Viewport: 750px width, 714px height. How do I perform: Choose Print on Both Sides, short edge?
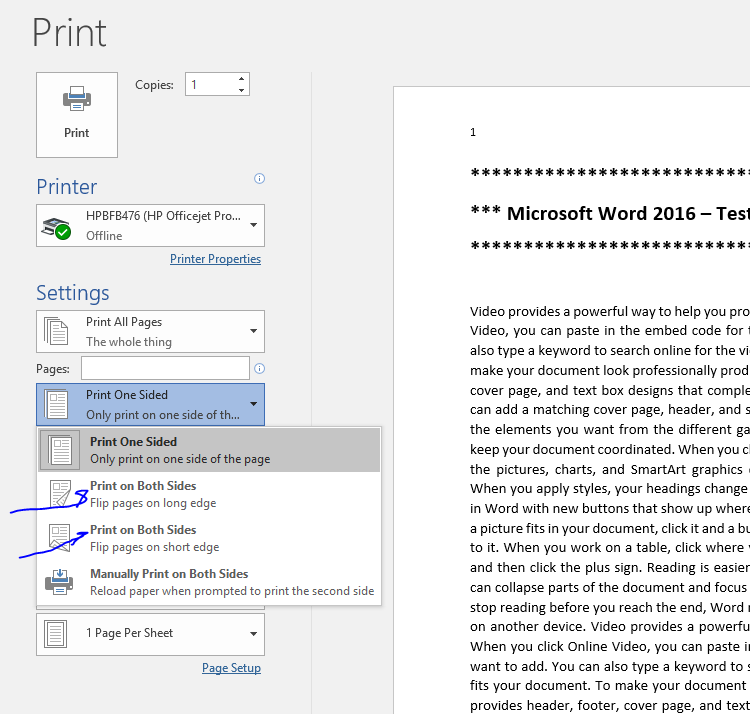[209, 538]
